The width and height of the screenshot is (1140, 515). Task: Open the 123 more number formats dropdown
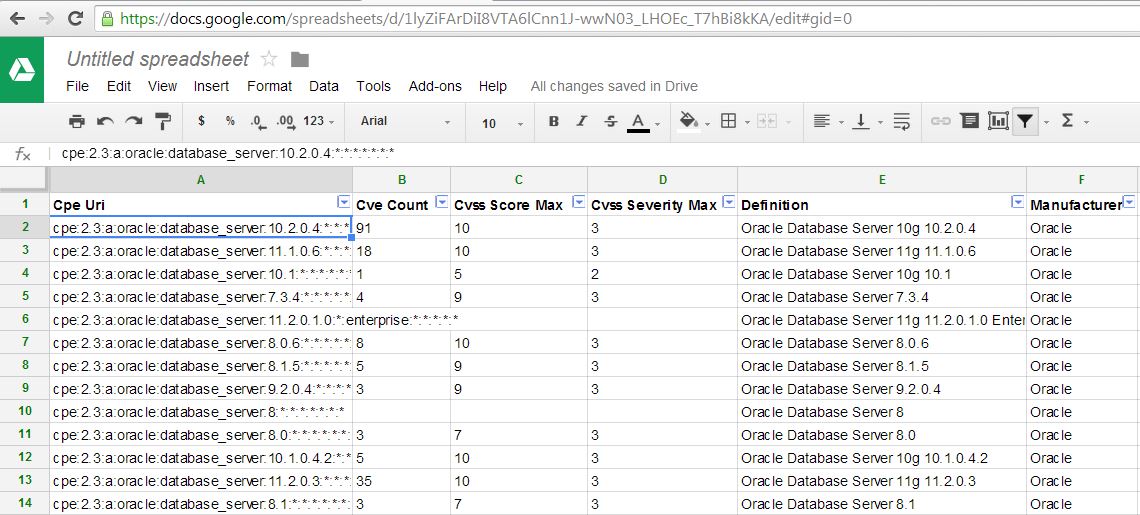click(318, 121)
